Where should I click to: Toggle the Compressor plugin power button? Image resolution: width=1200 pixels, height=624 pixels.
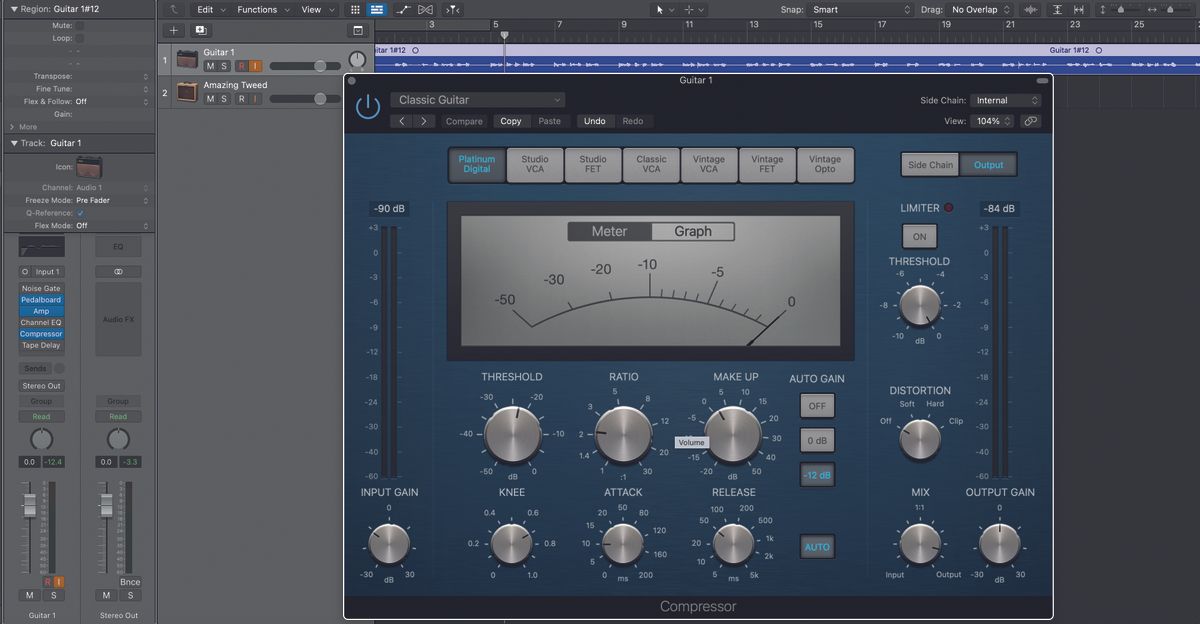coord(368,104)
